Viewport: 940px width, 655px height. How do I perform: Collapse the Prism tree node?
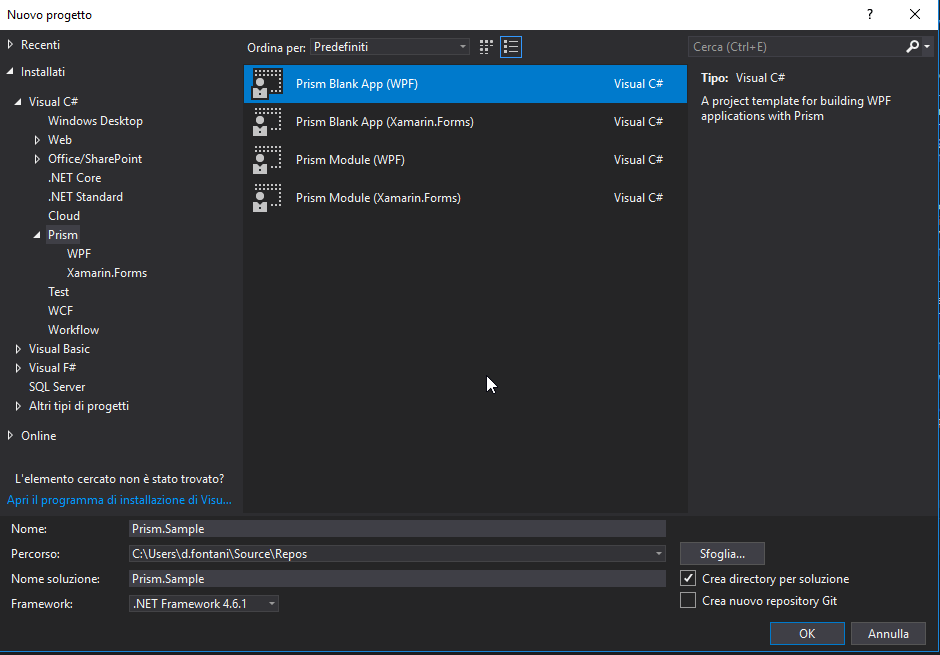pos(37,234)
